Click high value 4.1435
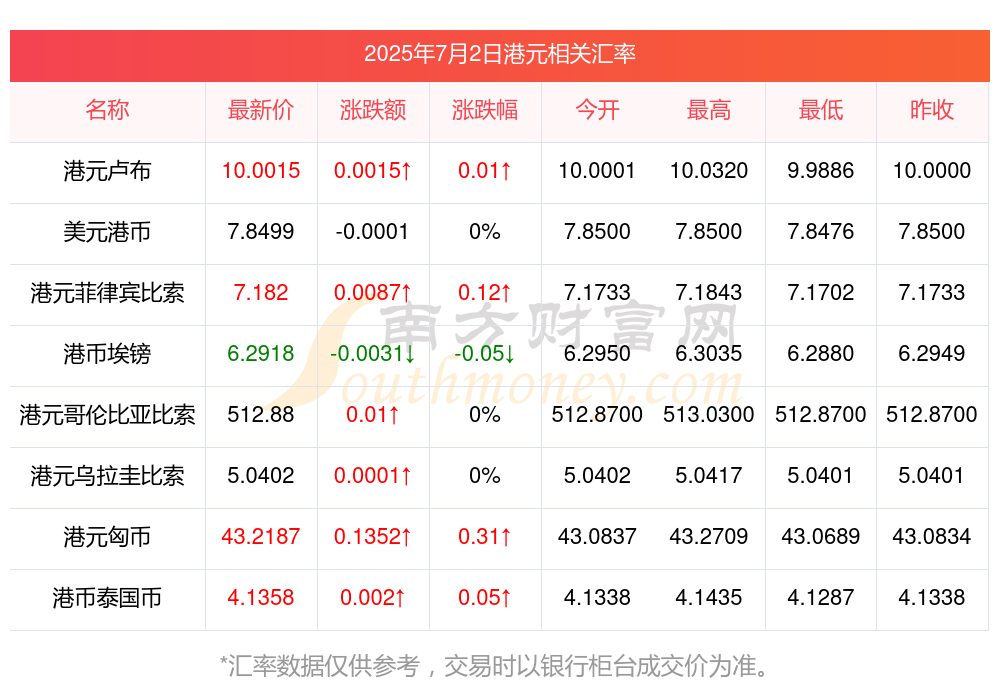 tap(709, 598)
